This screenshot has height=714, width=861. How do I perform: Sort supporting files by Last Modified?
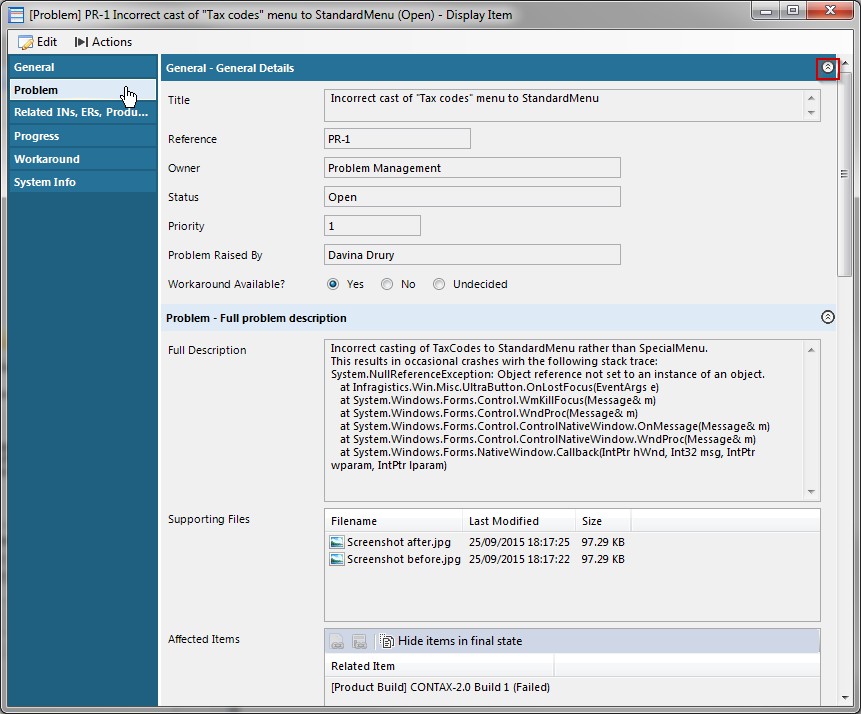[519, 521]
